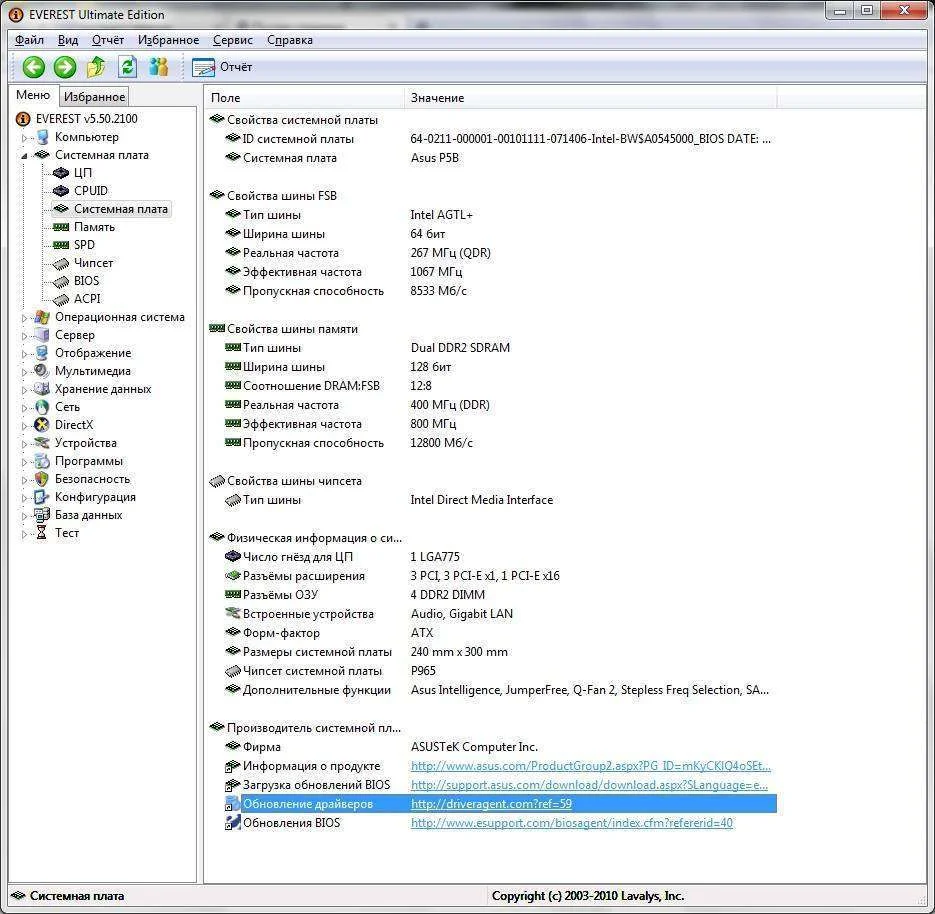Switch to the Меню tab
This screenshot has width=935, height=914.
[33, 95]
